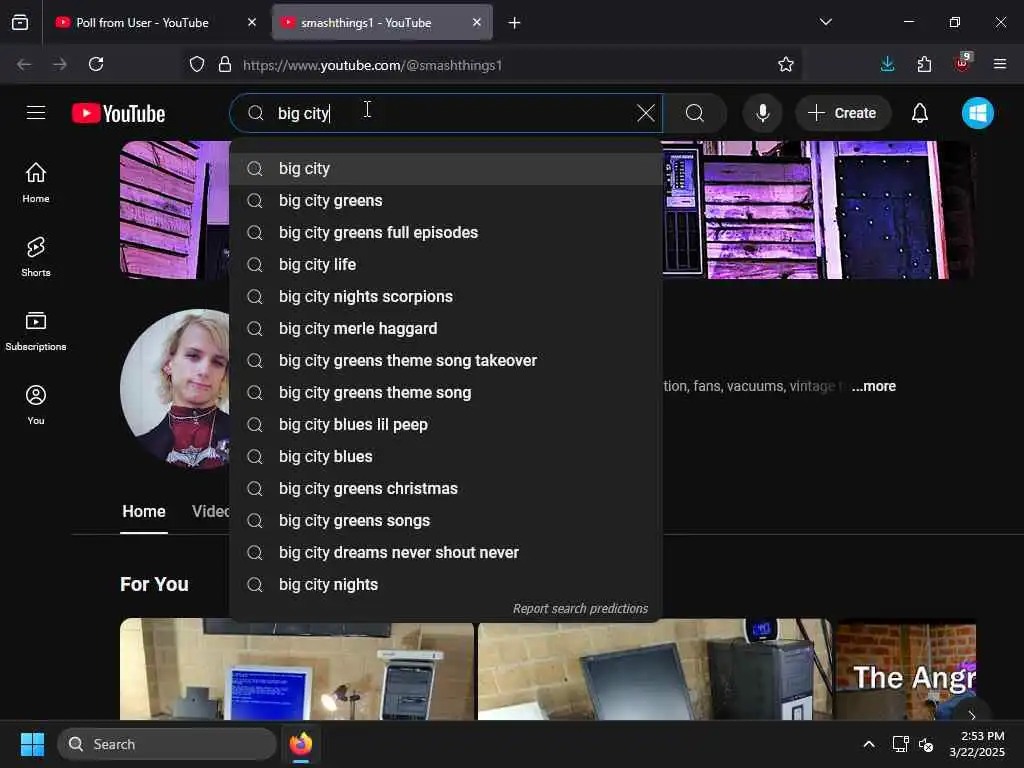Select the 'big city' suggestion
Screen dimensions: 1024x768
pos(446,168)
